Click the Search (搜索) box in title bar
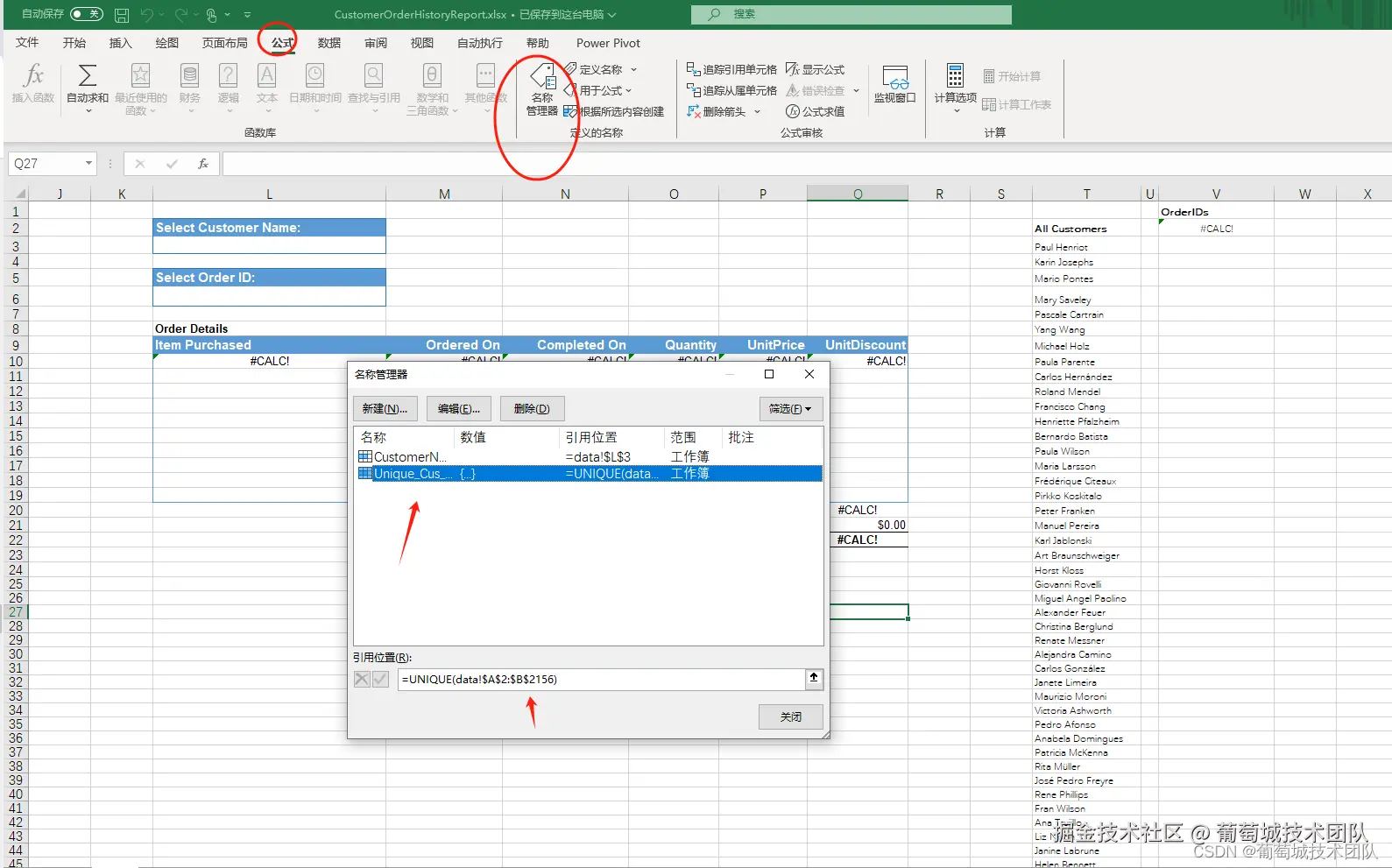Viewport: 1392px width, 868px height. [x=851, y=14]
